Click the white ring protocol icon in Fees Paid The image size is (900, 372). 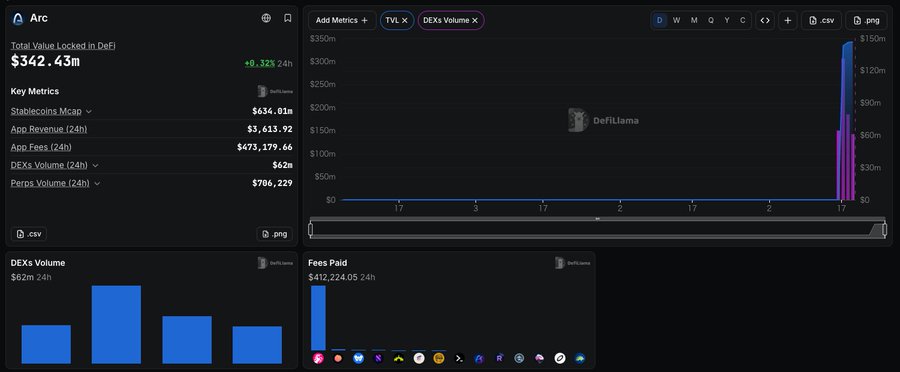560,358
